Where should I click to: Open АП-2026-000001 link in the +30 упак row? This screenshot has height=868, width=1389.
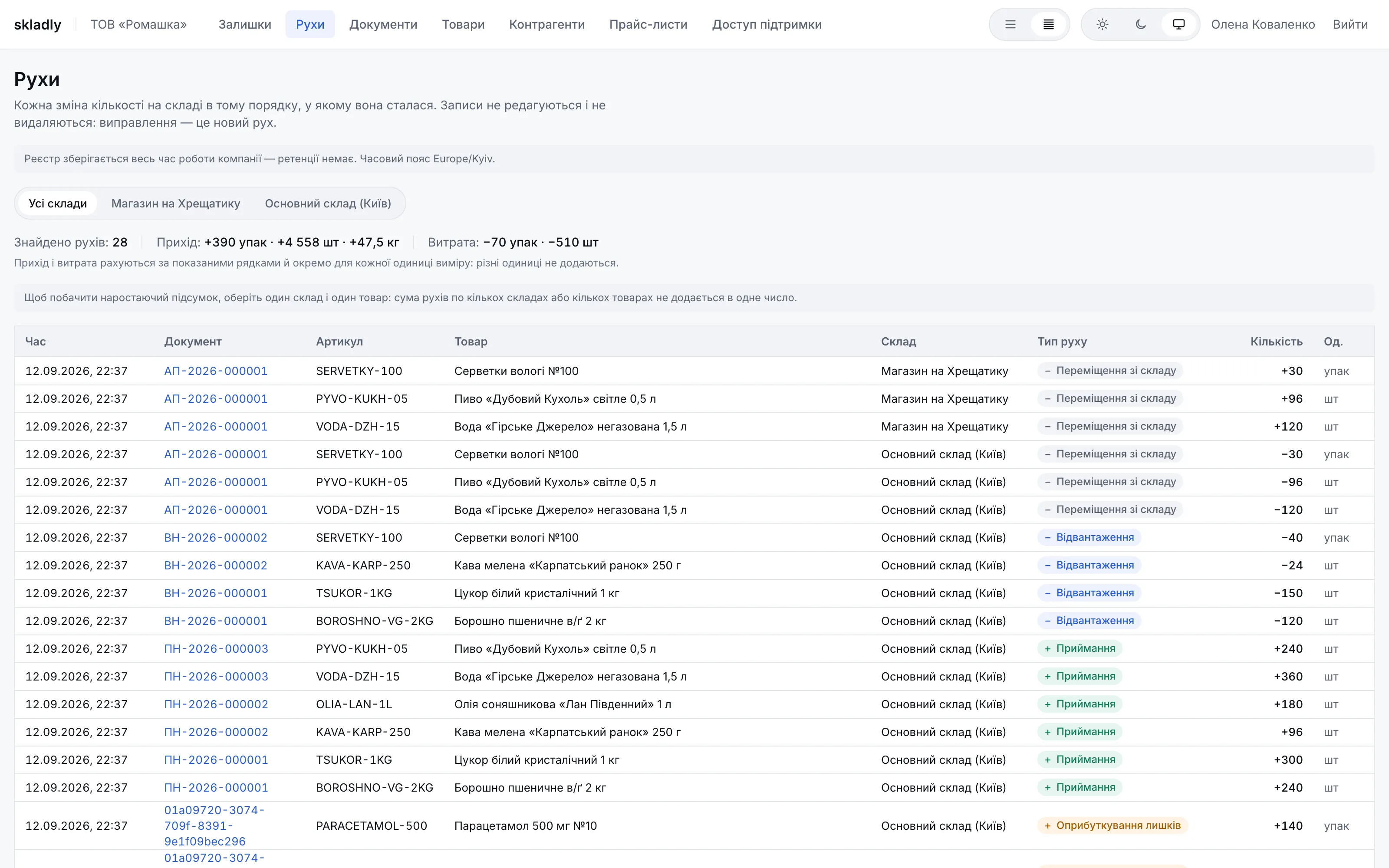point(216,371)
